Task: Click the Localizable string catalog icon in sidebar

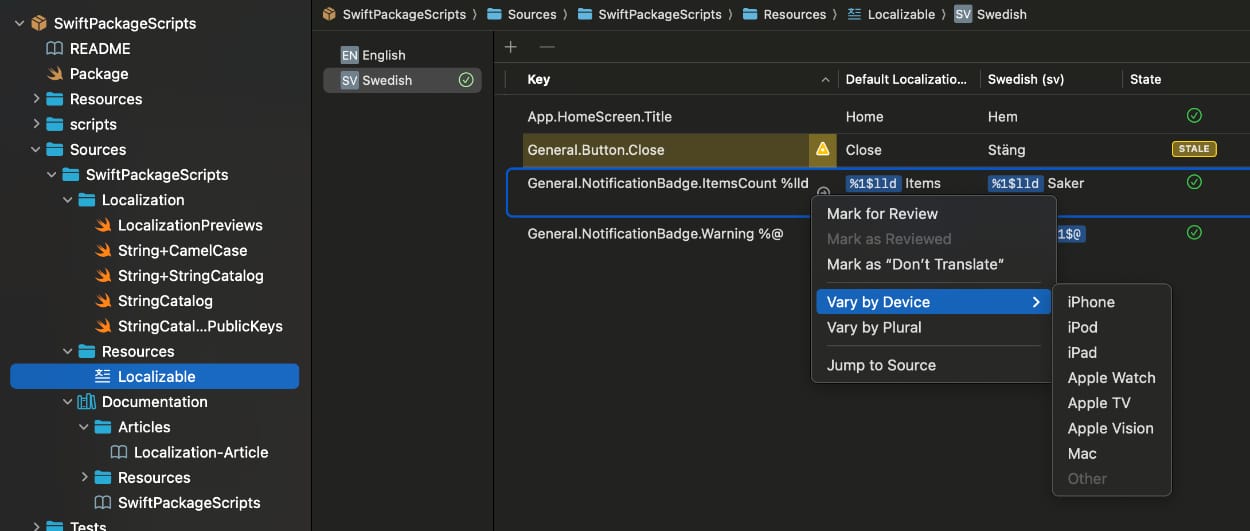Action: coord(102,376)
